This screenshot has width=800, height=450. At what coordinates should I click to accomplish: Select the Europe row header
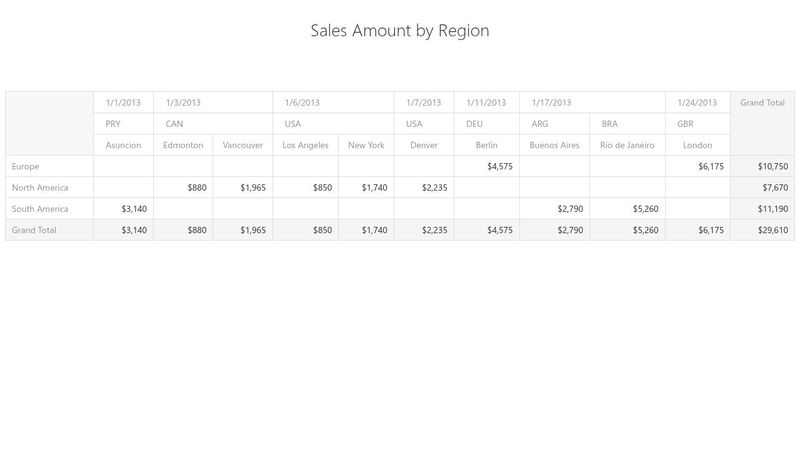point(26,166)
